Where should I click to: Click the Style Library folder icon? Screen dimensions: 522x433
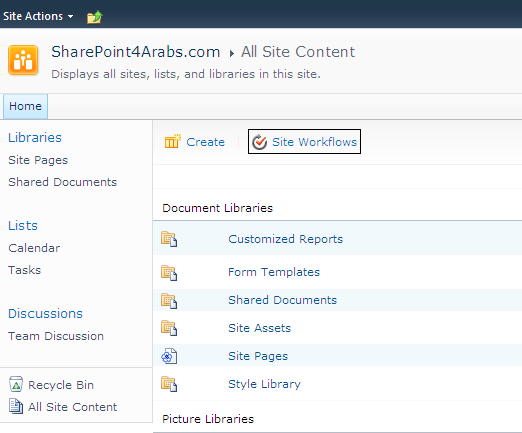[x=169, y=384]
